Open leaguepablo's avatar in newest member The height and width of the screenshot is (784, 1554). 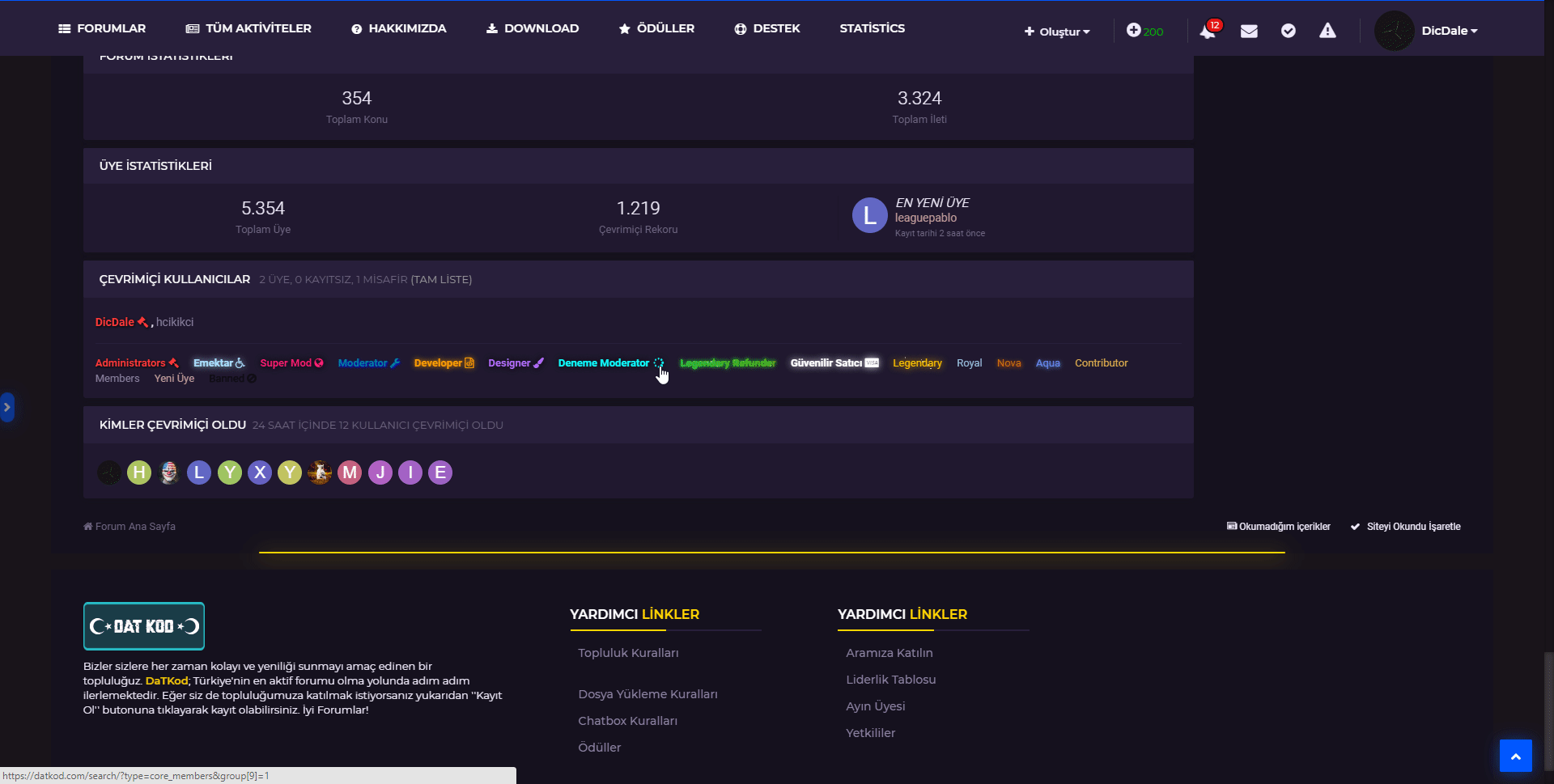coord(869,215)
